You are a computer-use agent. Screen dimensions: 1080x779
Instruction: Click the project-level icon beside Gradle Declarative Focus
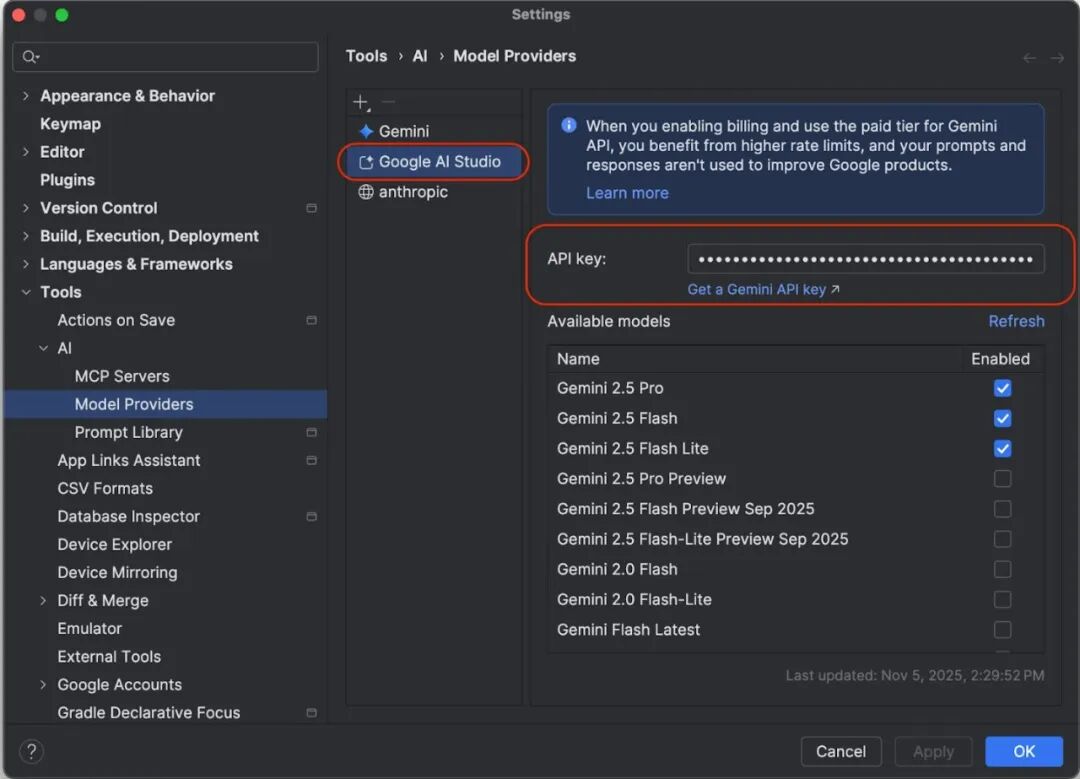(311, 713)
